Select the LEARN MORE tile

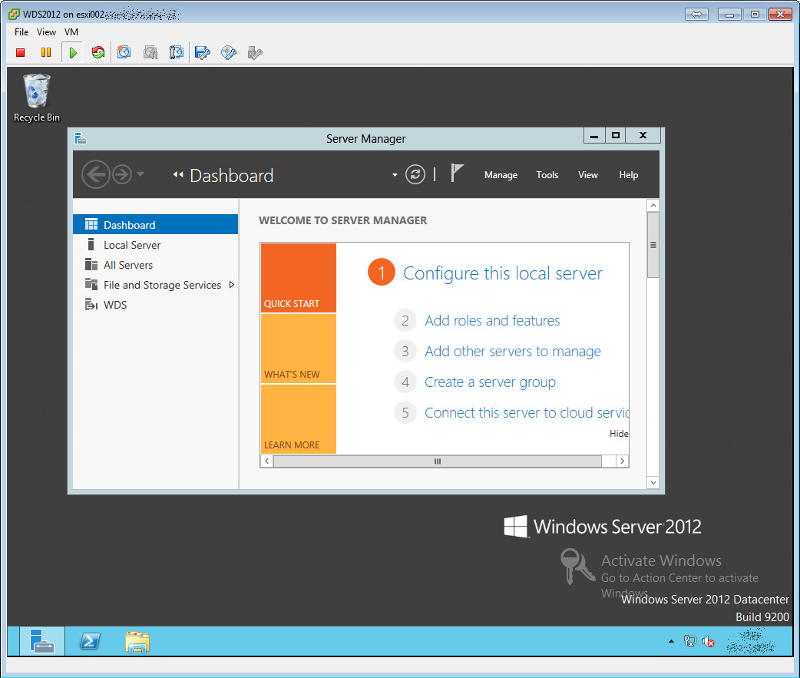pos(298,419)
